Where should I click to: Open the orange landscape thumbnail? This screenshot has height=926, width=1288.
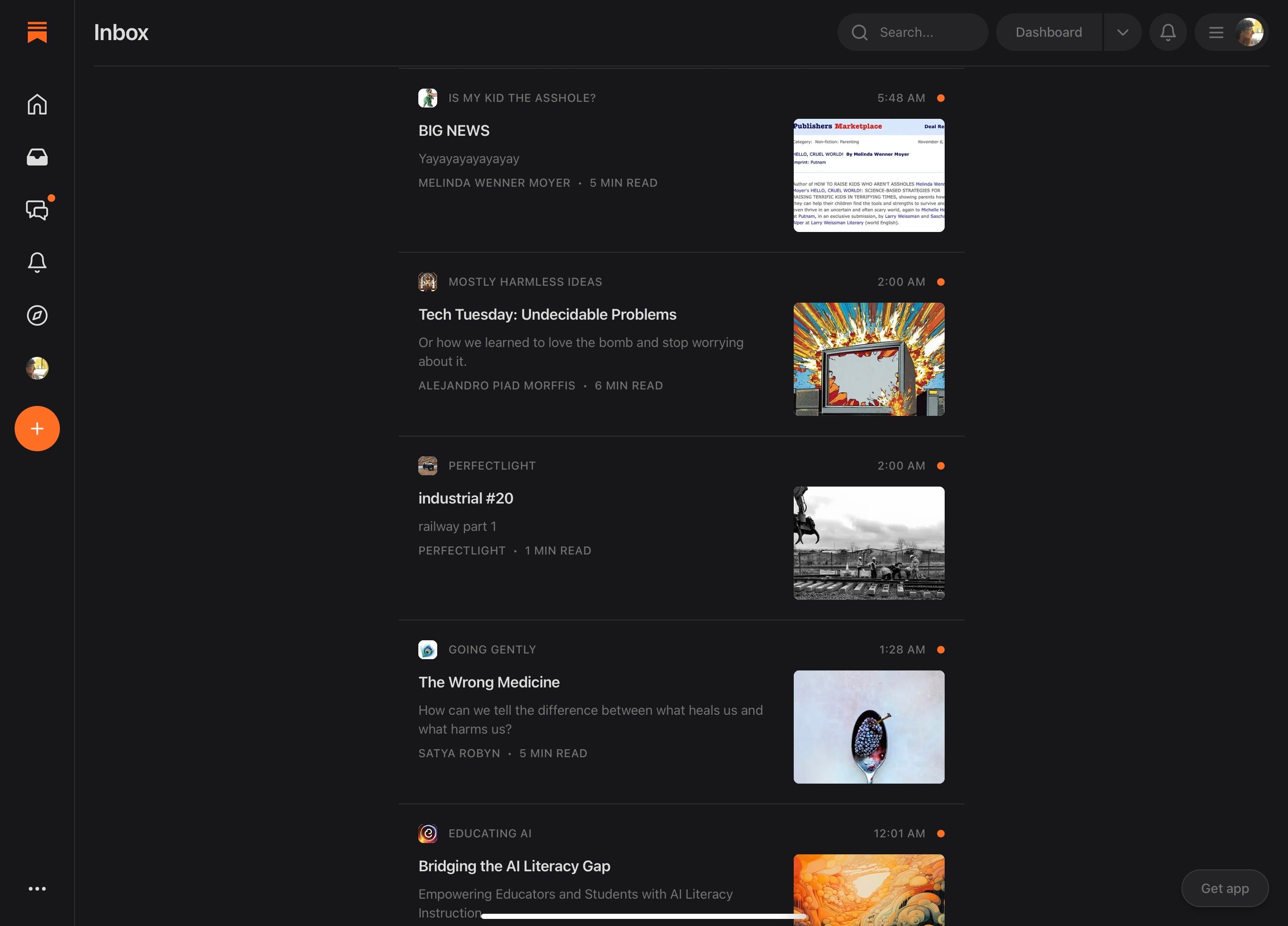pyautogui.click(x=869, y=890)
